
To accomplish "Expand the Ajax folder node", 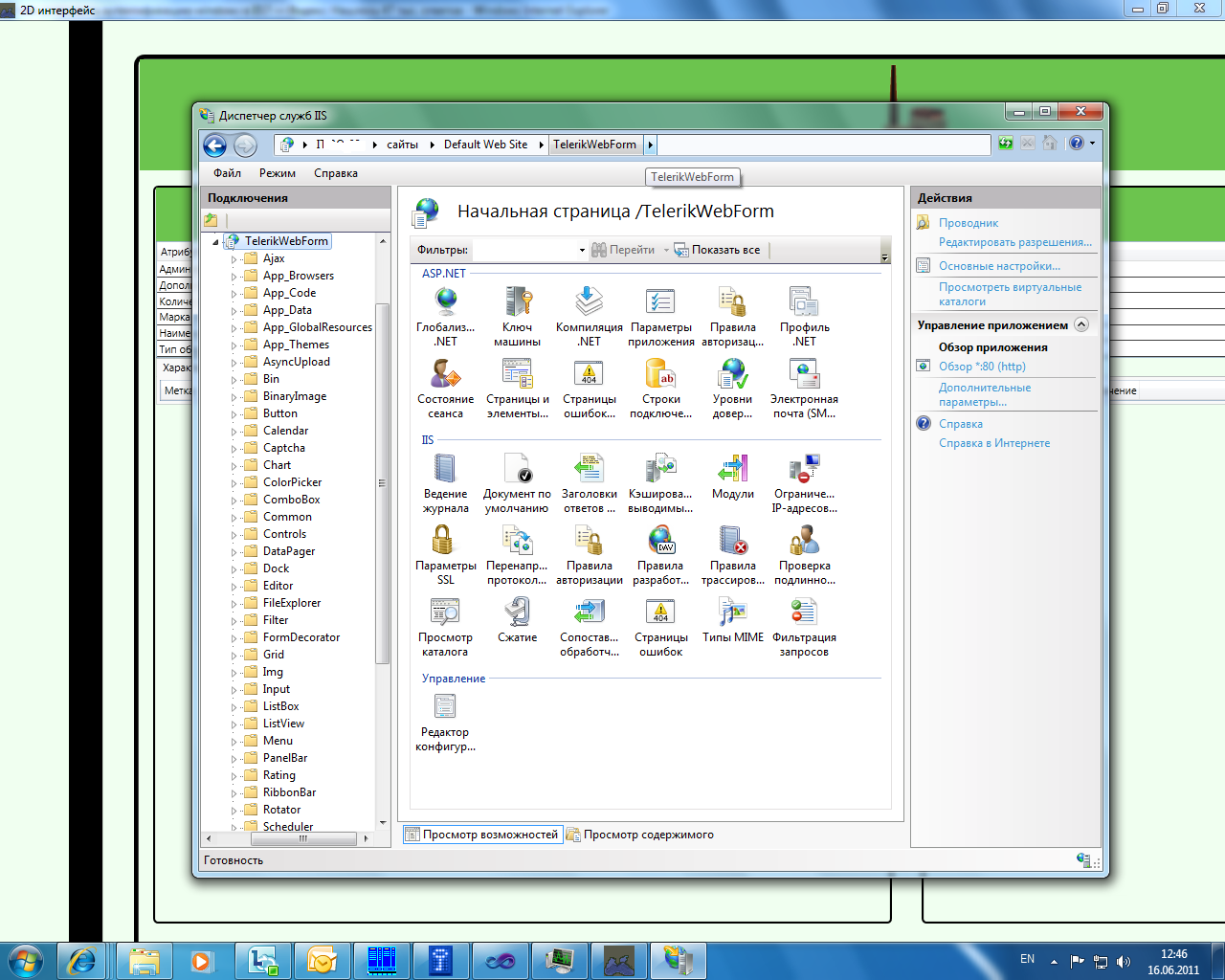I will coord(234,258).
